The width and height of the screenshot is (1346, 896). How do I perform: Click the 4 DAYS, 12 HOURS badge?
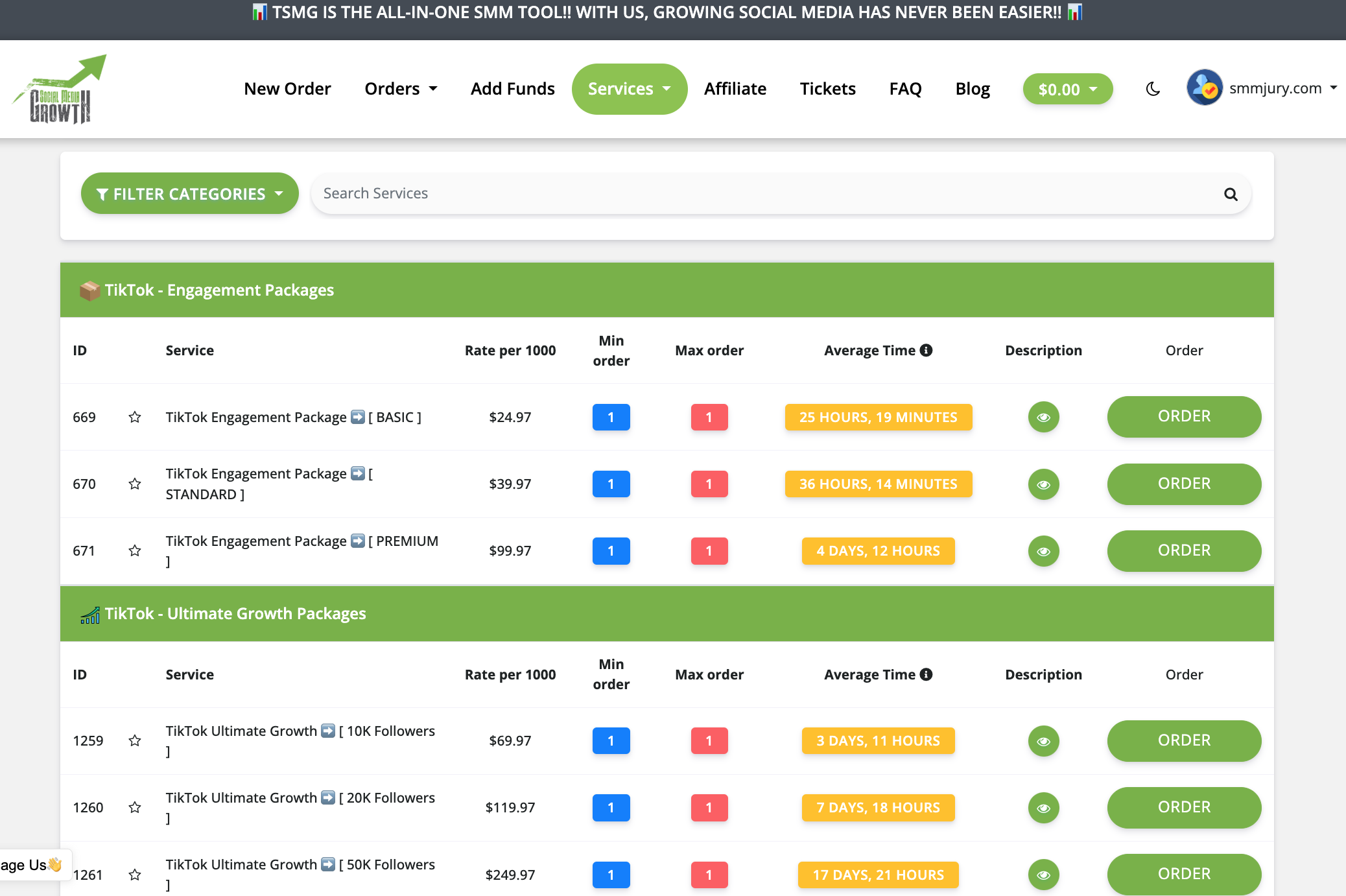879,551
